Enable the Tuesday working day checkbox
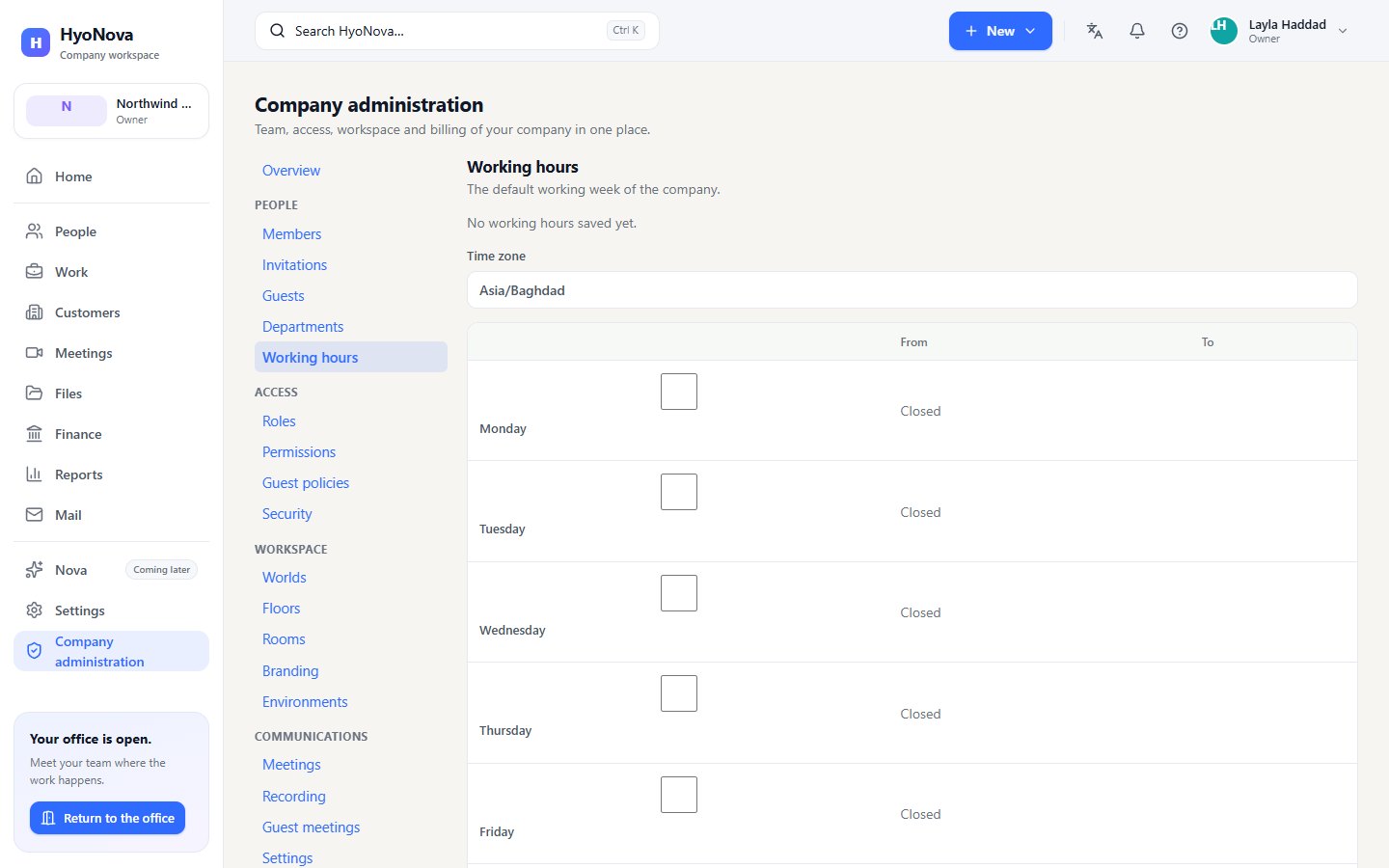This screenshot has width=1389, height=868. [679, 492]
